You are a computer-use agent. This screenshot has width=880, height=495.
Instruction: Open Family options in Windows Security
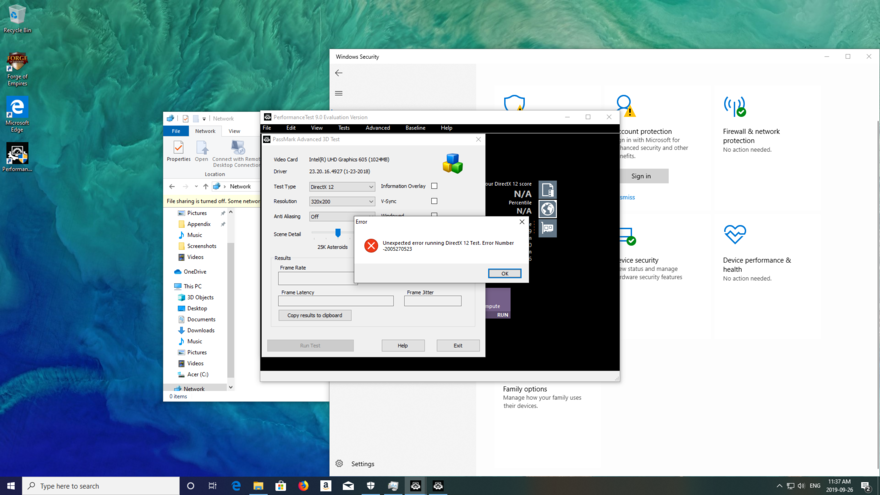click(525, 389)
